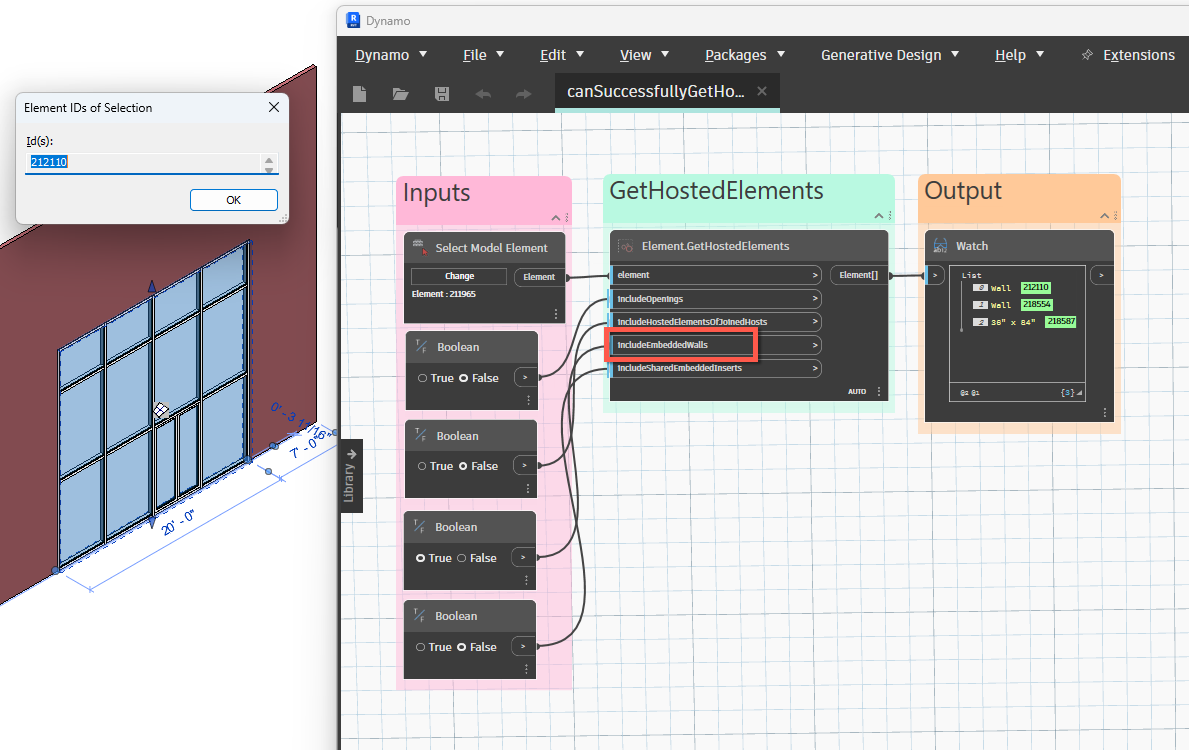Click the chevron on the includeOpenings port
The width and height of the screenshot is (1189, 750).
click(815, 299)
